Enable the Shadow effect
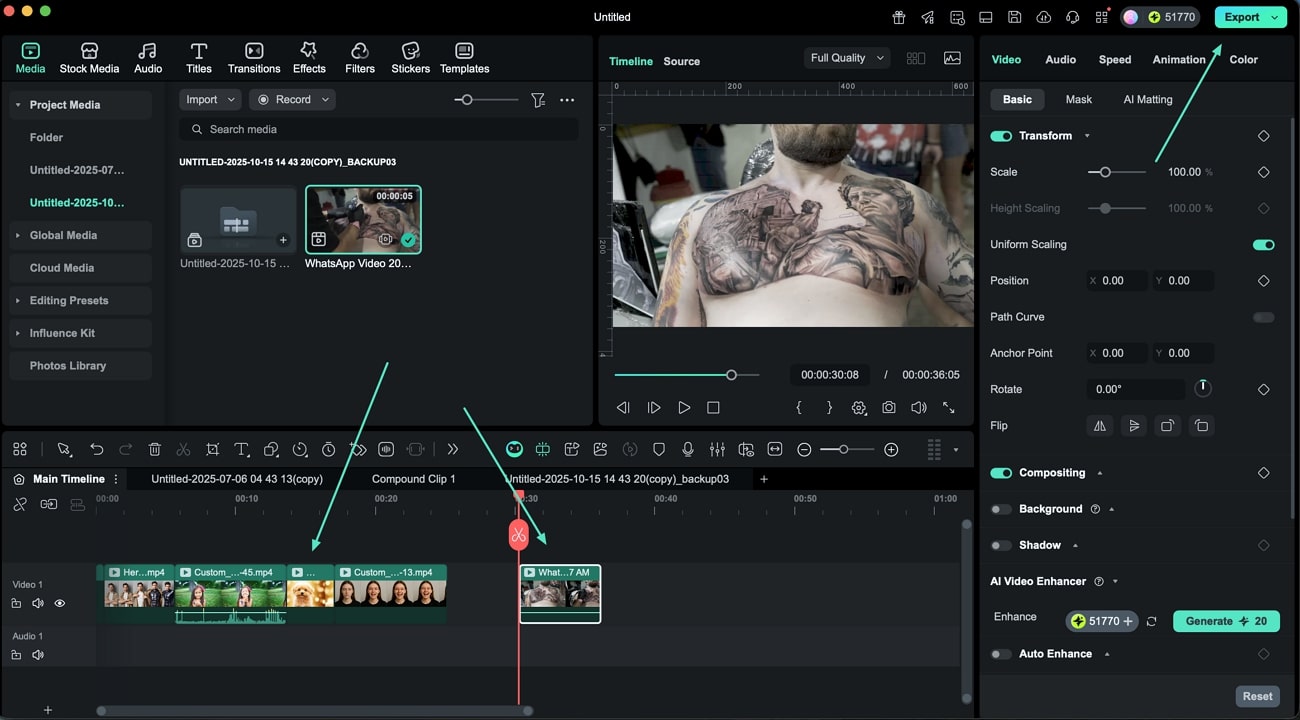 (x=999, y=545)
